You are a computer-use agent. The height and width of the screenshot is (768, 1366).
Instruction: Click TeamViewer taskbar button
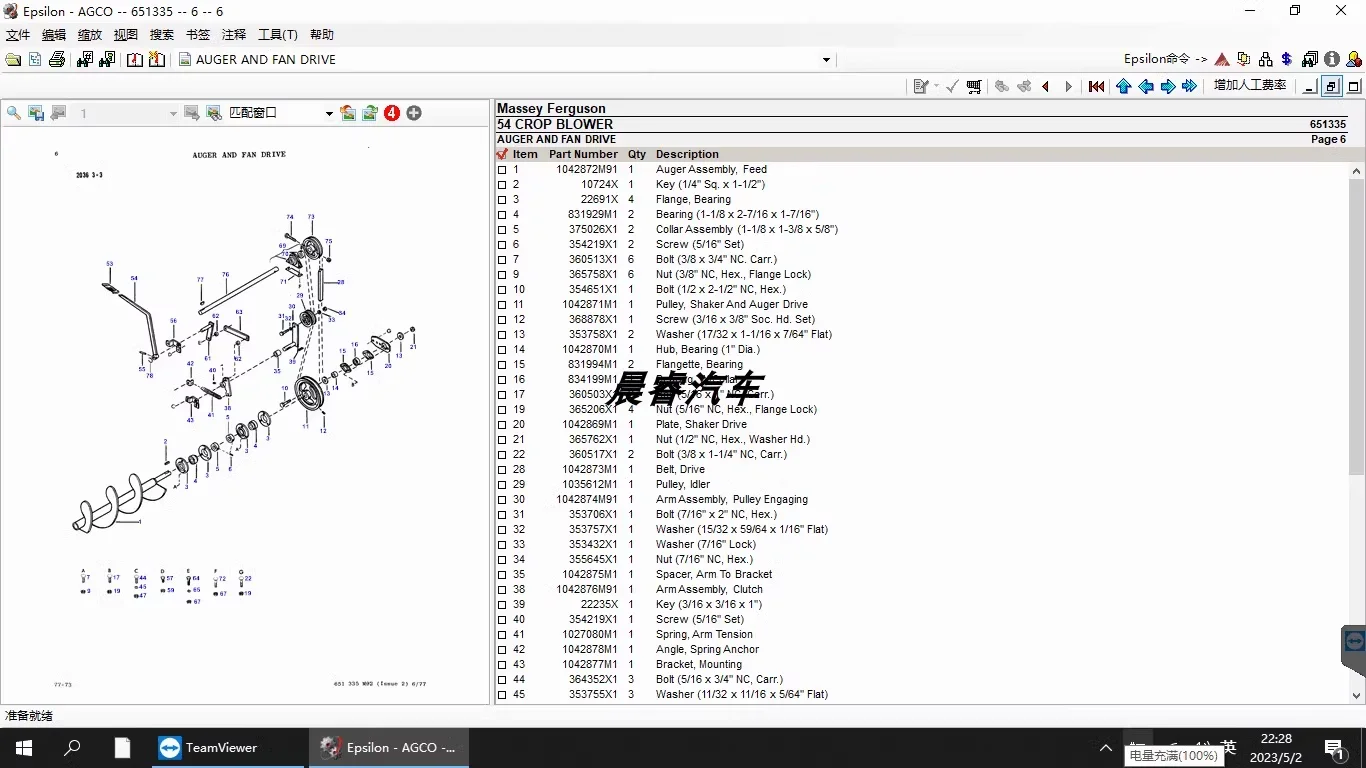[230, 748]
